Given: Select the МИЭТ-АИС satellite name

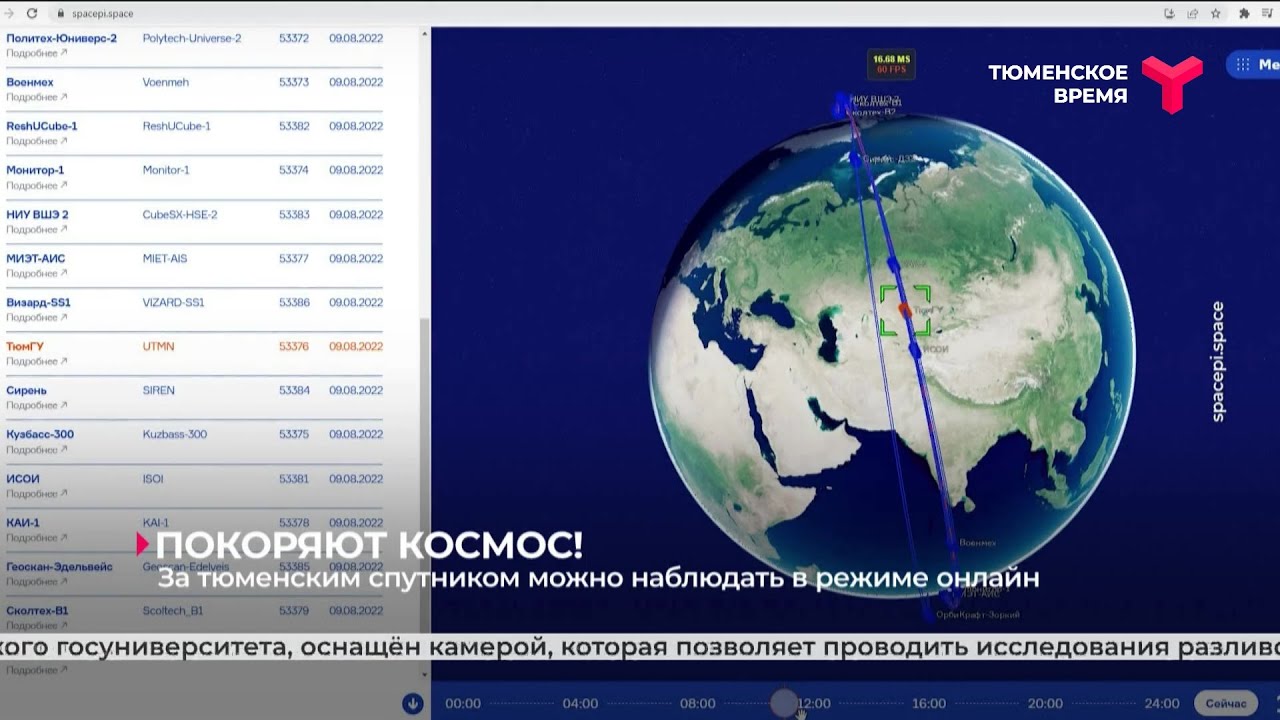Looking at the screenshot, I should (37, 258).
